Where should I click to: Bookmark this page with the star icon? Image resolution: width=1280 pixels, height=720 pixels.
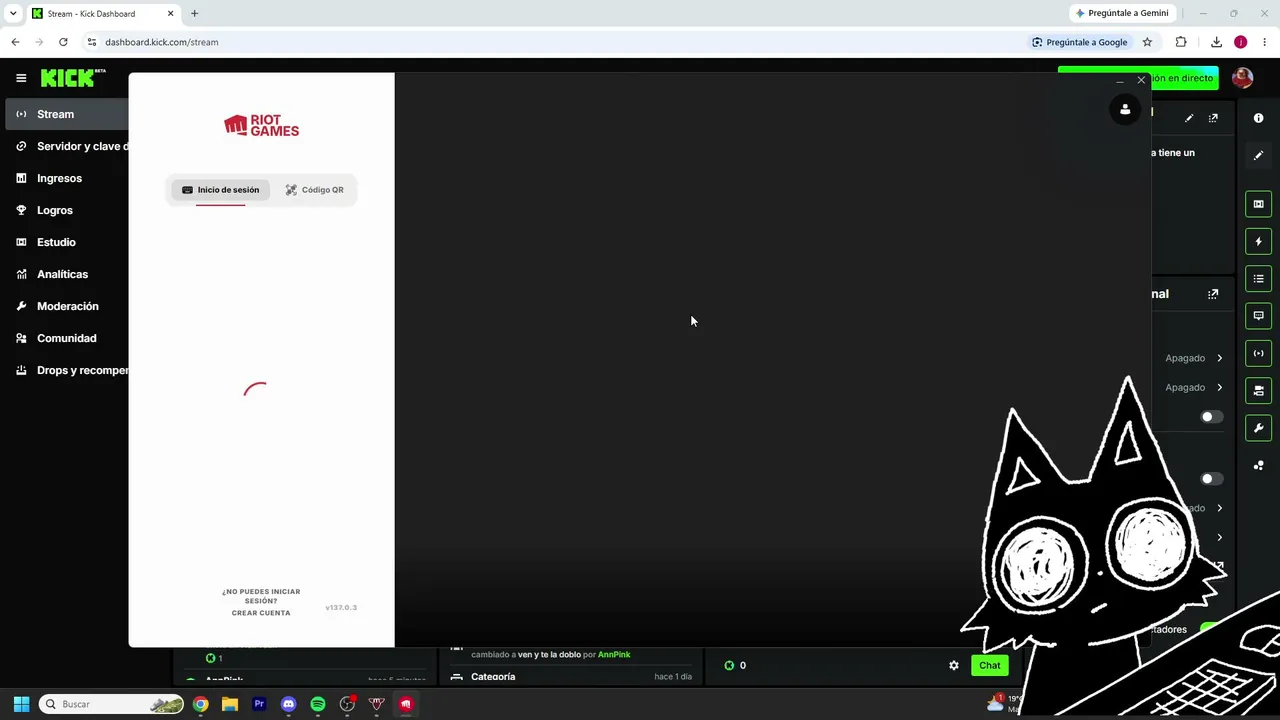[x=1147, y=42]
